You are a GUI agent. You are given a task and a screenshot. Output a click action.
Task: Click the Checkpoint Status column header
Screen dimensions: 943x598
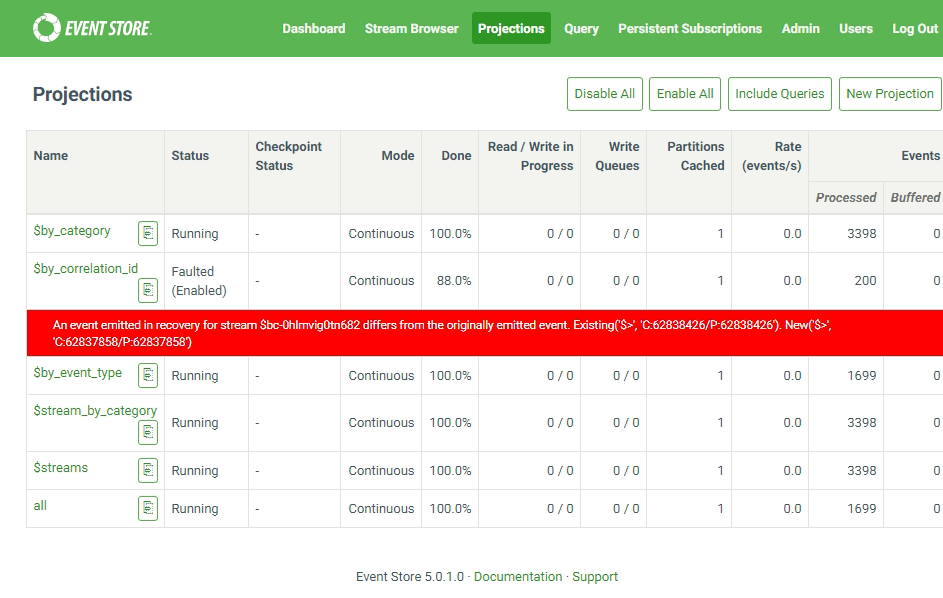[289, 156]
